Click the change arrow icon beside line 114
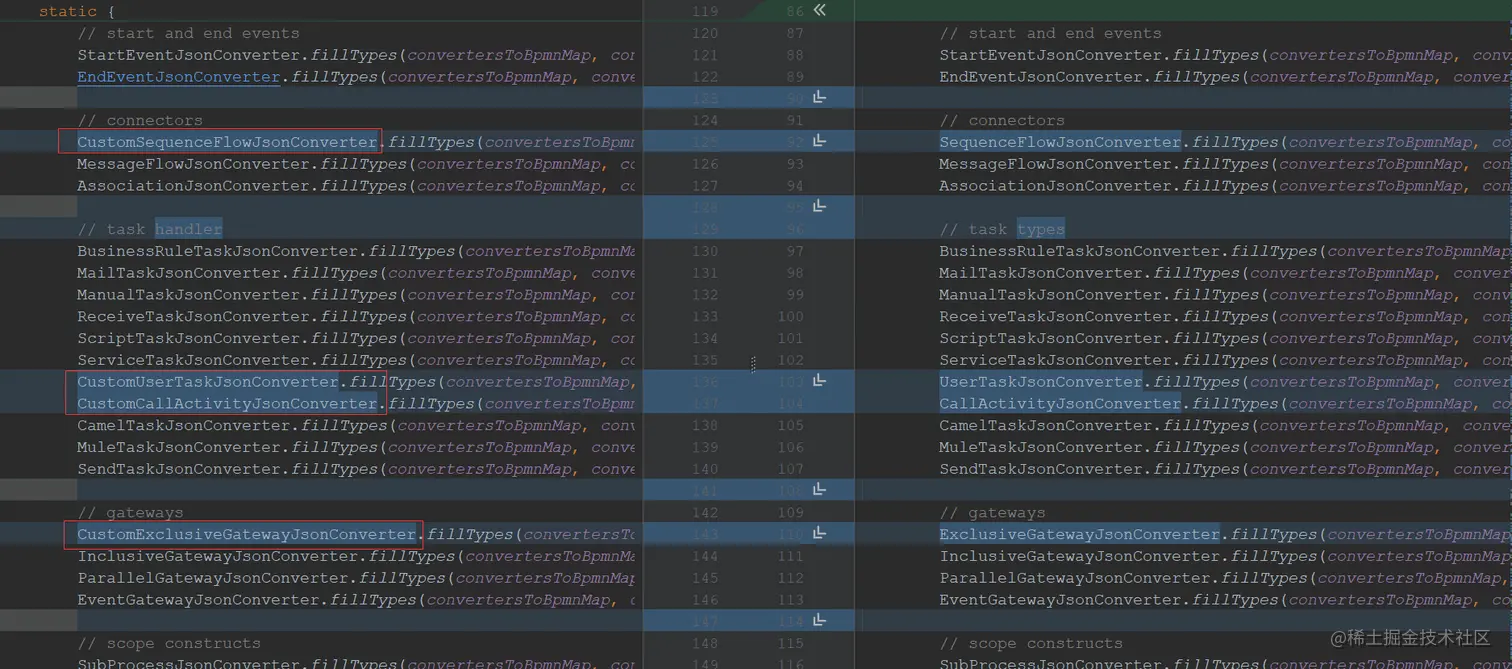 coord(819,621)
